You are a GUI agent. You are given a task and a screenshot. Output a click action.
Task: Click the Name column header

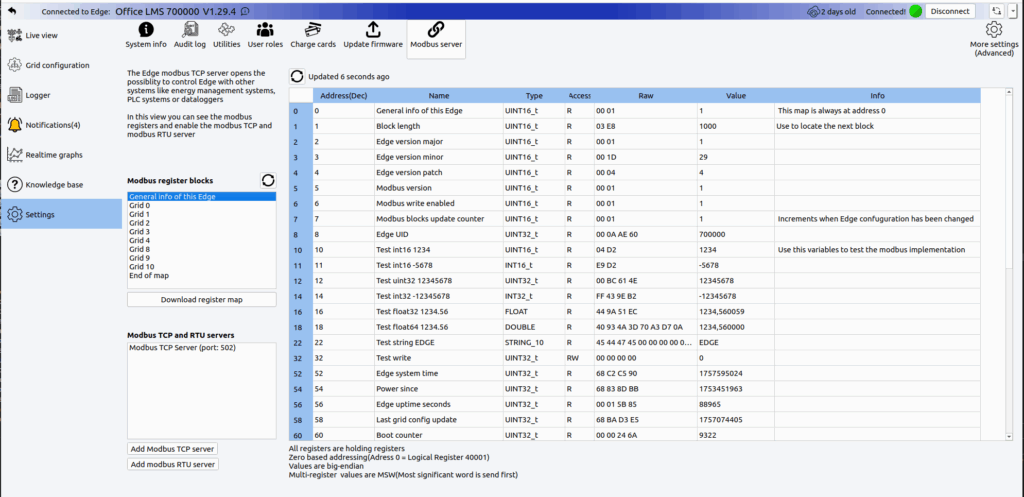439,95
